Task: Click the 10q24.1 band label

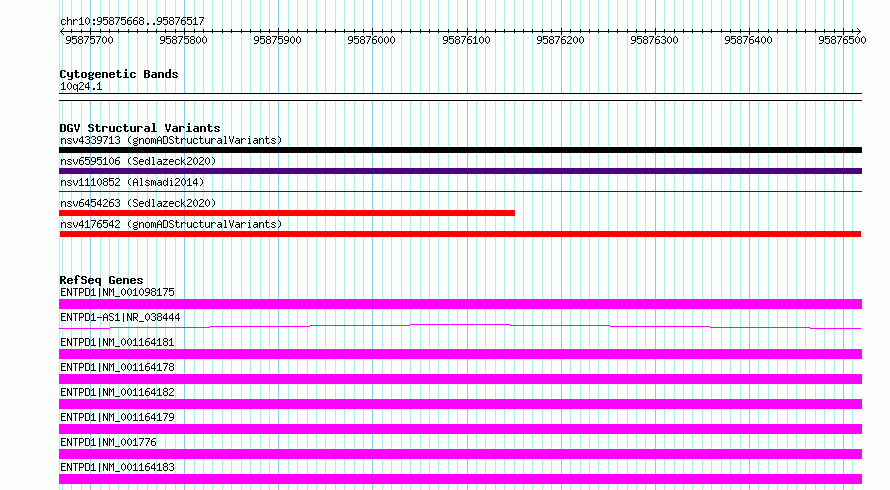Action: 81,86
